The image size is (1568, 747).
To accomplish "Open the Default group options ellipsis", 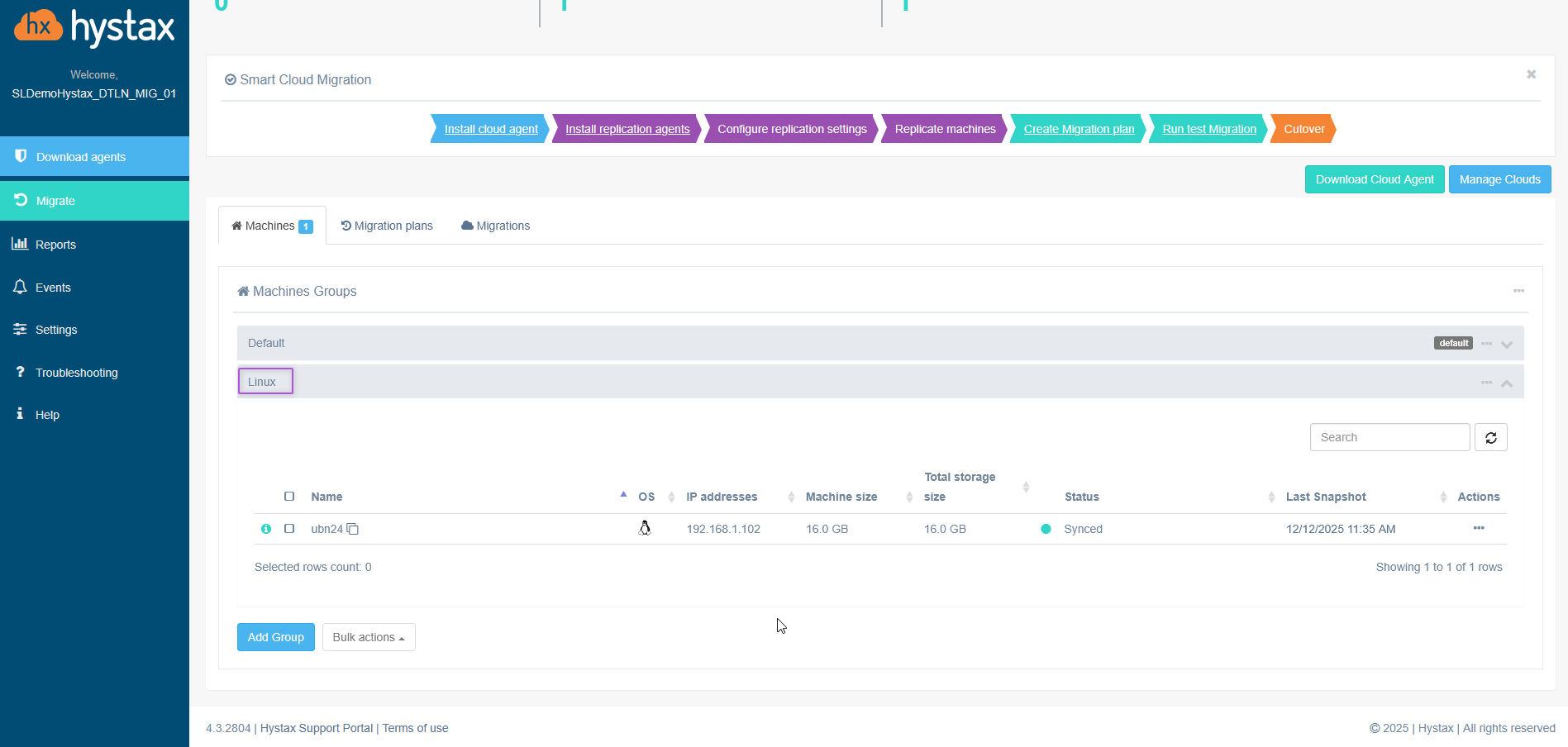I will pos(1486,344).
